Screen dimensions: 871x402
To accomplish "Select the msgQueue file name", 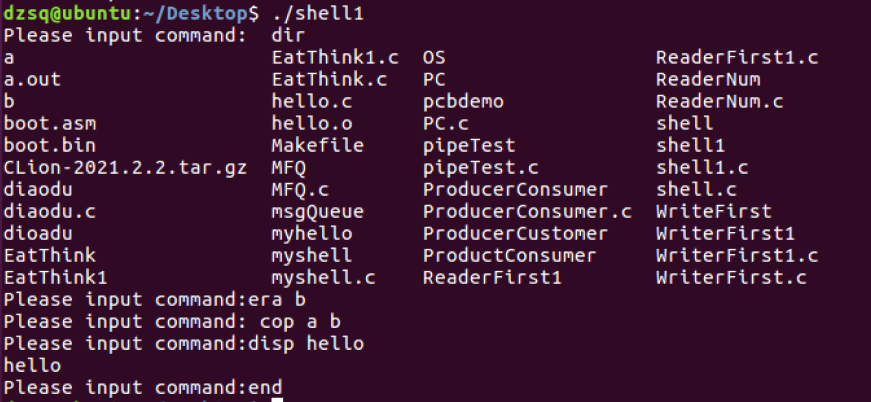I will tap(317, 211).
